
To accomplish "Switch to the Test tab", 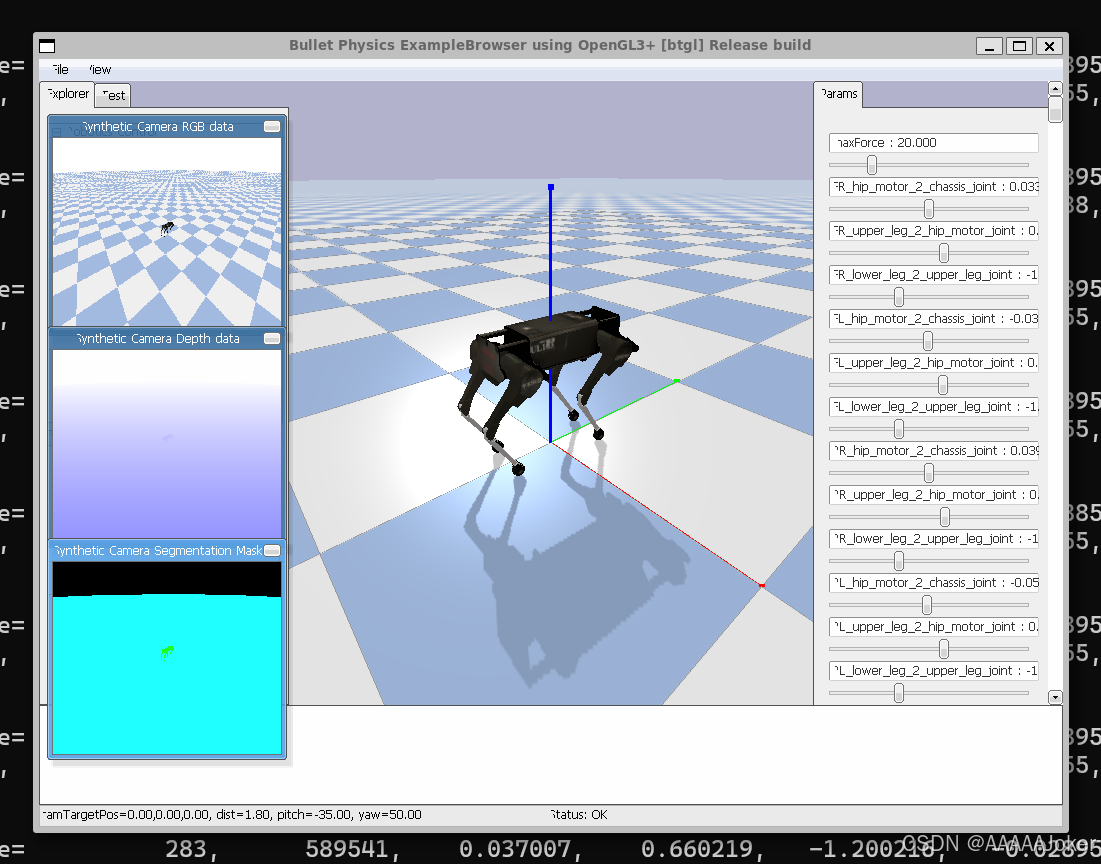I will tap(112, 95).
